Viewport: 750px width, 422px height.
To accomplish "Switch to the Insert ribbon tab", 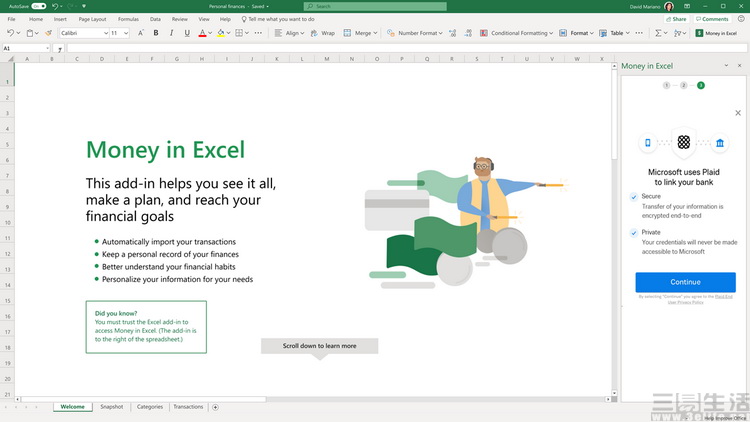I will [60, 19].
